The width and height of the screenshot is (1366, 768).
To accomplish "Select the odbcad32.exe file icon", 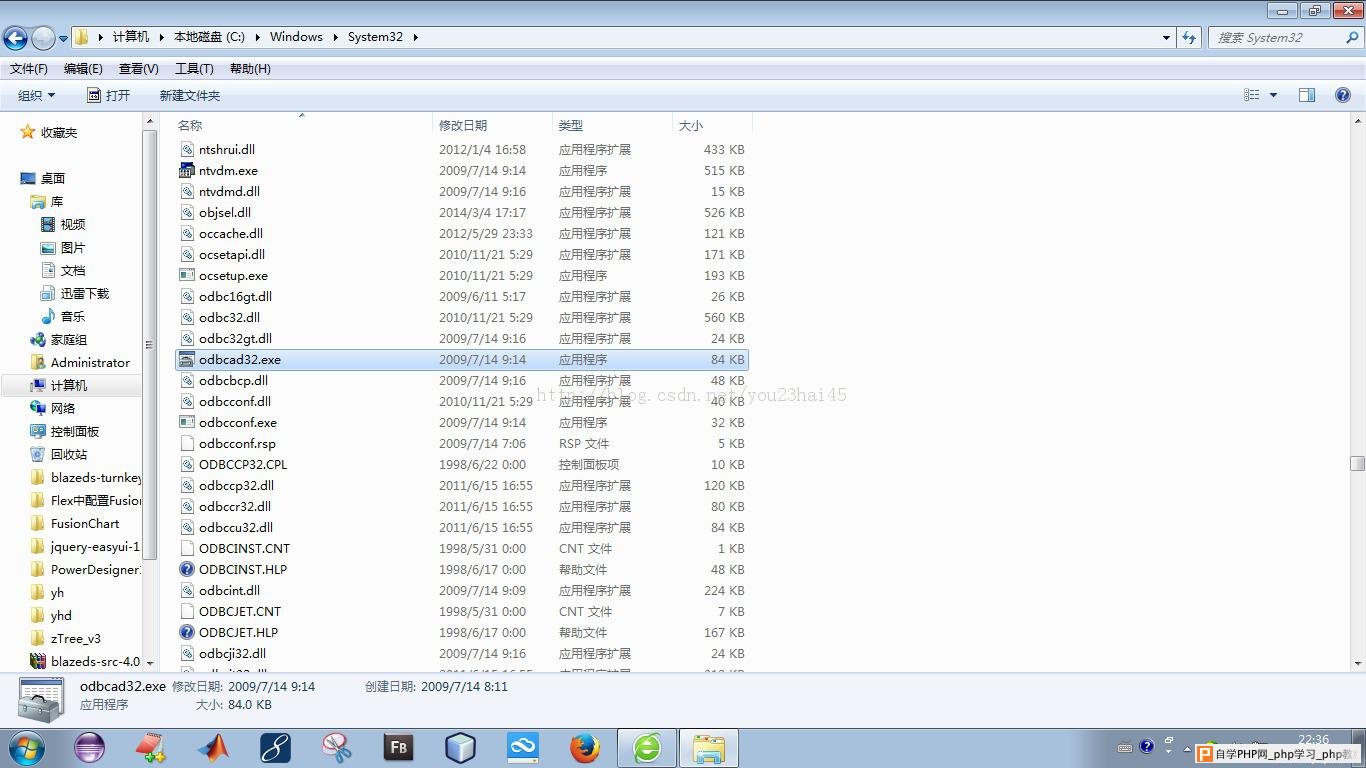I will coord(186,359).
